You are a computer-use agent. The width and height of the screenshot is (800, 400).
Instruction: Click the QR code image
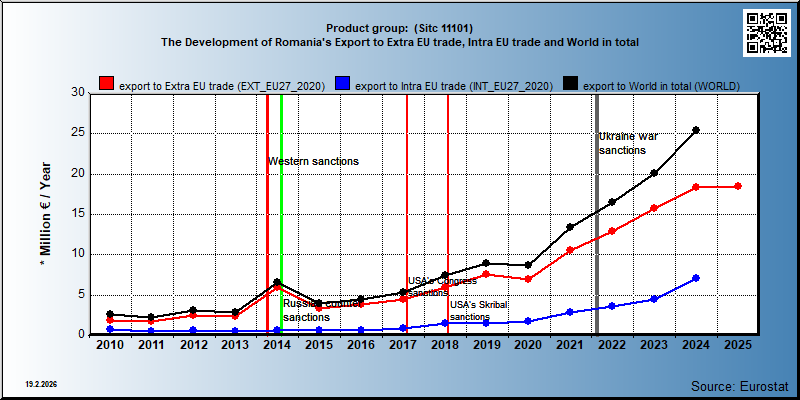coord(769,33)
